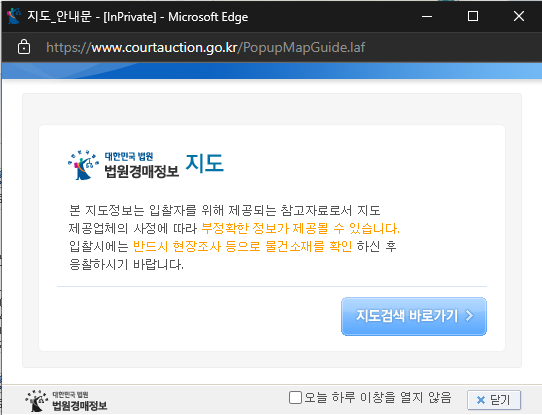This screenshot has width=542, height=415.
Task: Click the 지도검색 바로가기 button
Action: coord(414,316)
